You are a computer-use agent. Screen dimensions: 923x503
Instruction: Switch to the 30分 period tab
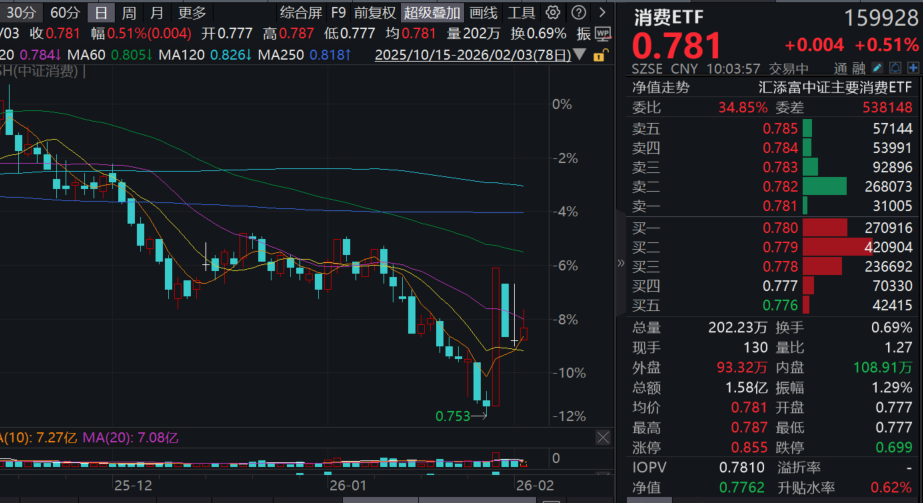tap(21, 13)
